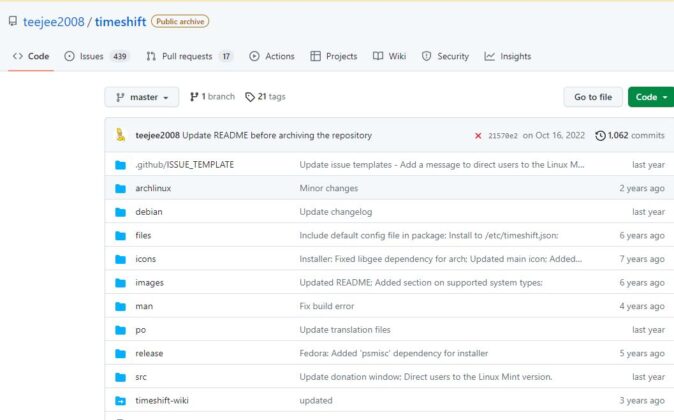
Task: Open the Wiki tab
Action: [389, 56]
